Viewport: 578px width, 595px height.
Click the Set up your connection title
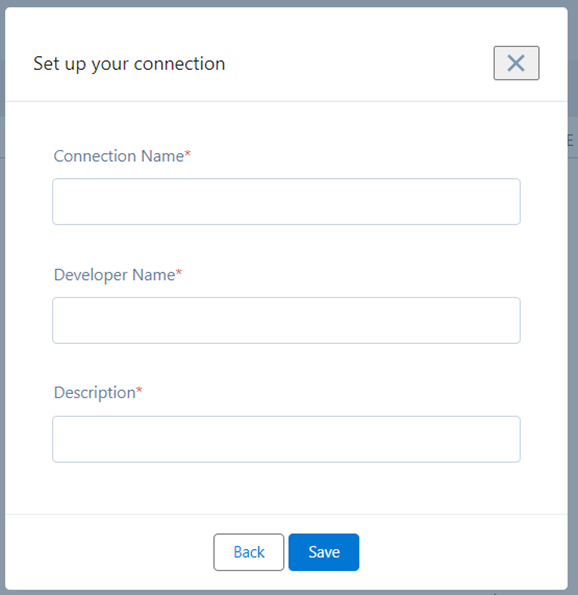coord(129,64)
